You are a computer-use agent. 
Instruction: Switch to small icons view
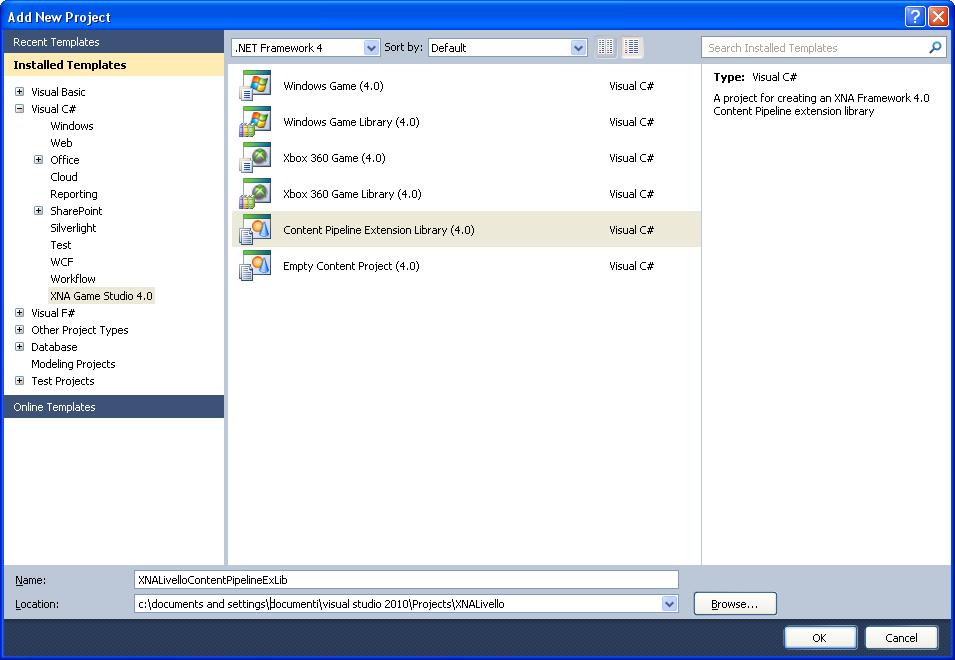click(606, 47)
